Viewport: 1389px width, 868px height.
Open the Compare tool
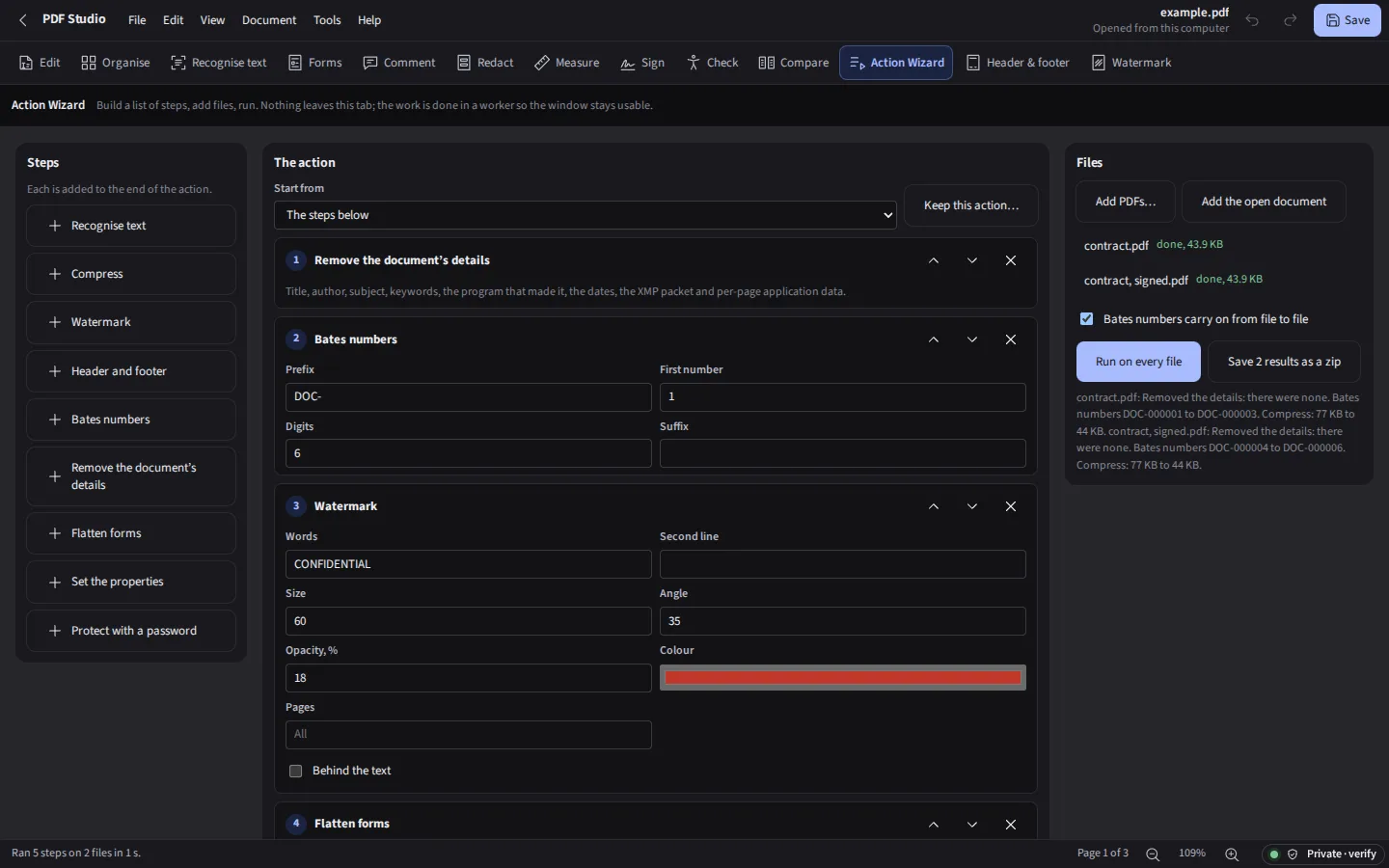(794, 63)
